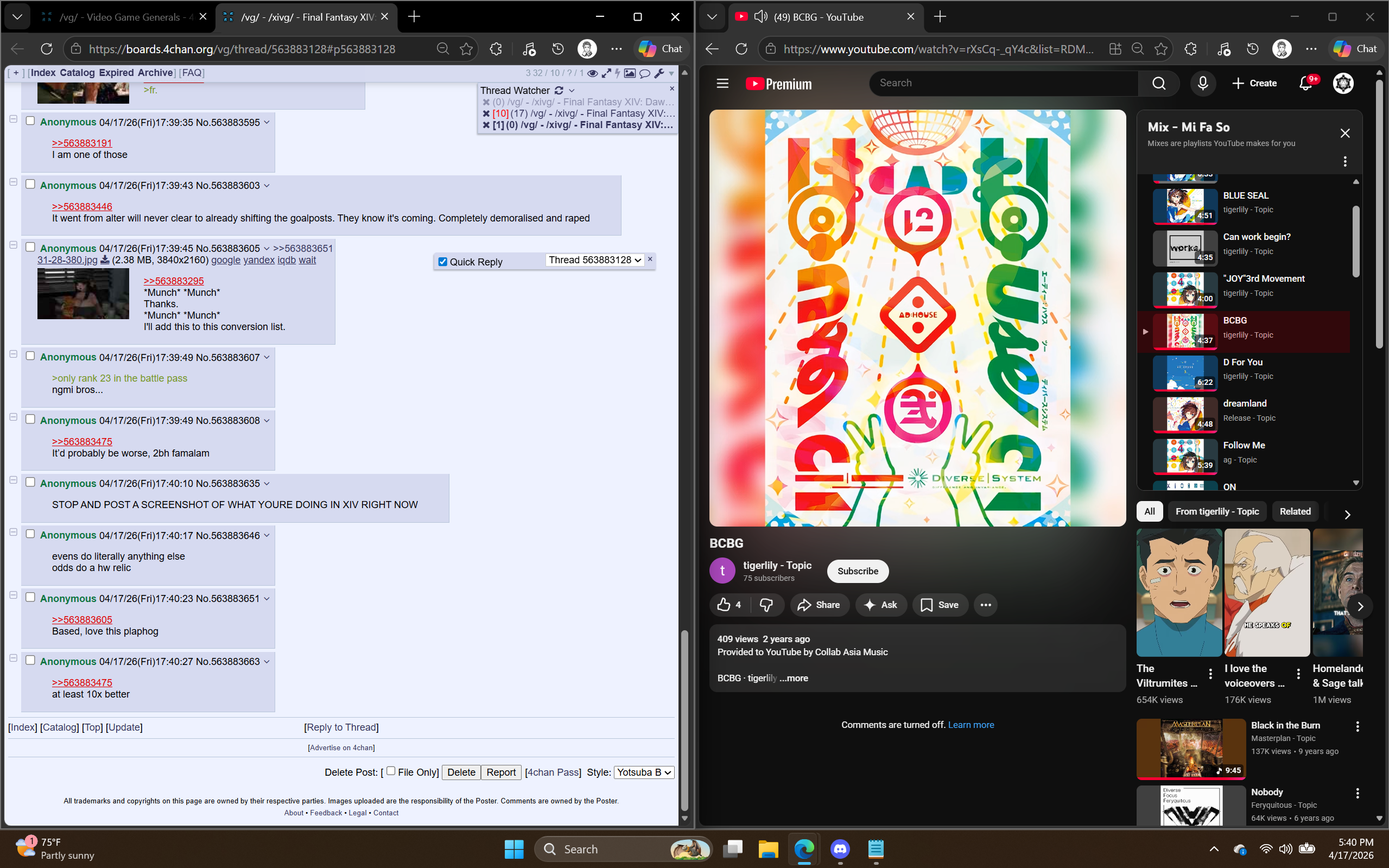This screenshot has height=868, width=1389.
Task: Open Discord from the taskbar
Action: click(840, 848)
